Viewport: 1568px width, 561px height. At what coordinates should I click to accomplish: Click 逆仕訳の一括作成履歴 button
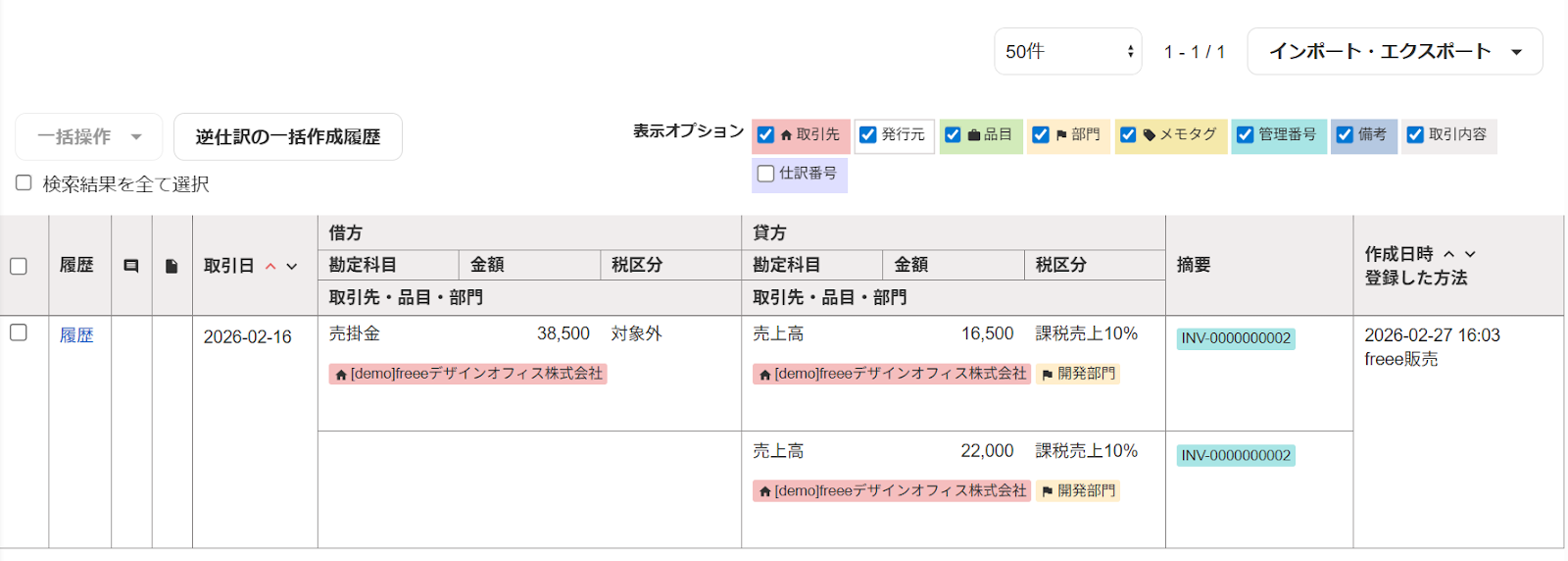point(288,136)
